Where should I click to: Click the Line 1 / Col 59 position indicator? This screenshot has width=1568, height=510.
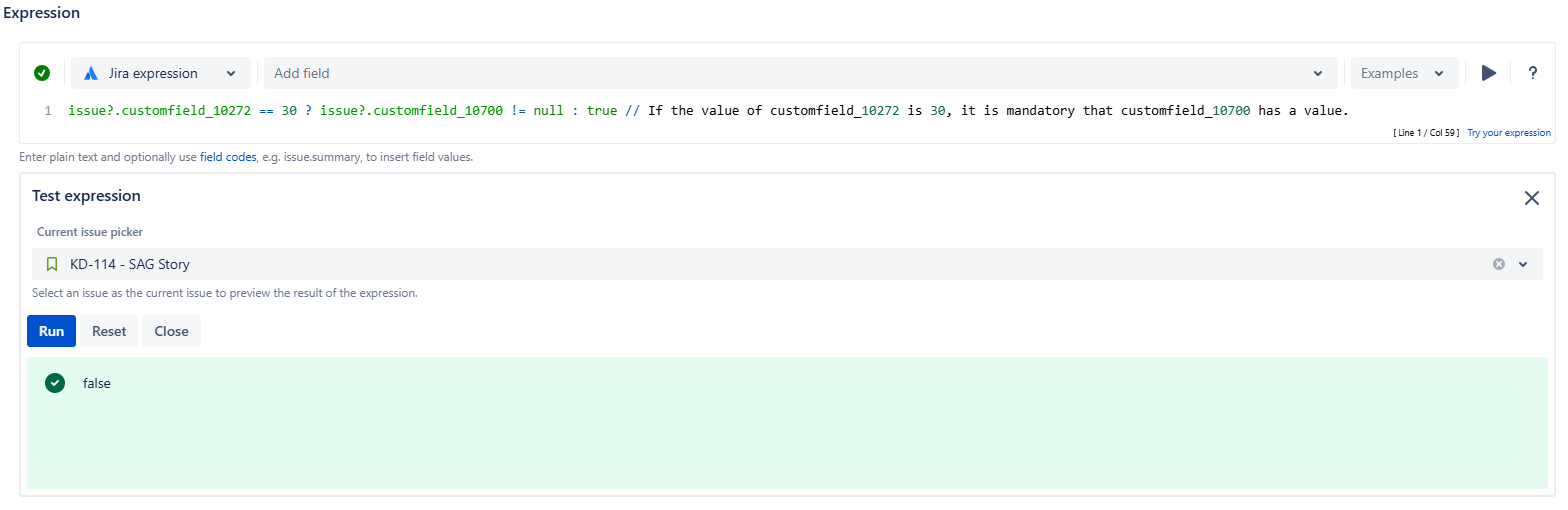[x=1426, y=133]
